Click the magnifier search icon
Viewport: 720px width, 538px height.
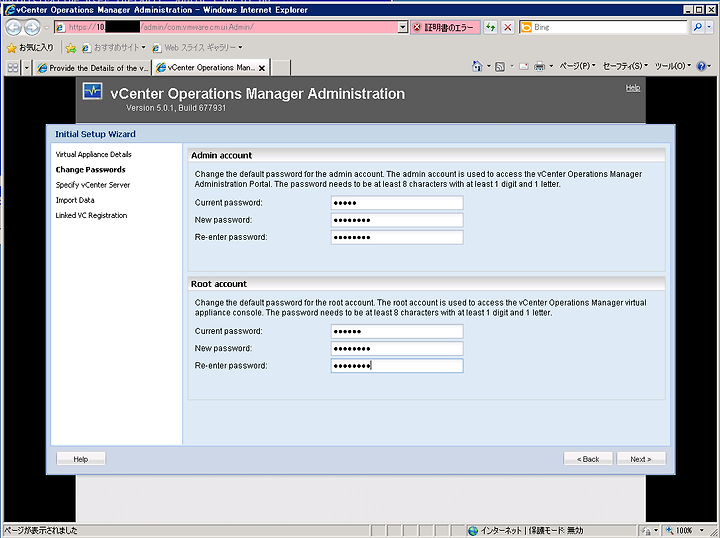698,27
